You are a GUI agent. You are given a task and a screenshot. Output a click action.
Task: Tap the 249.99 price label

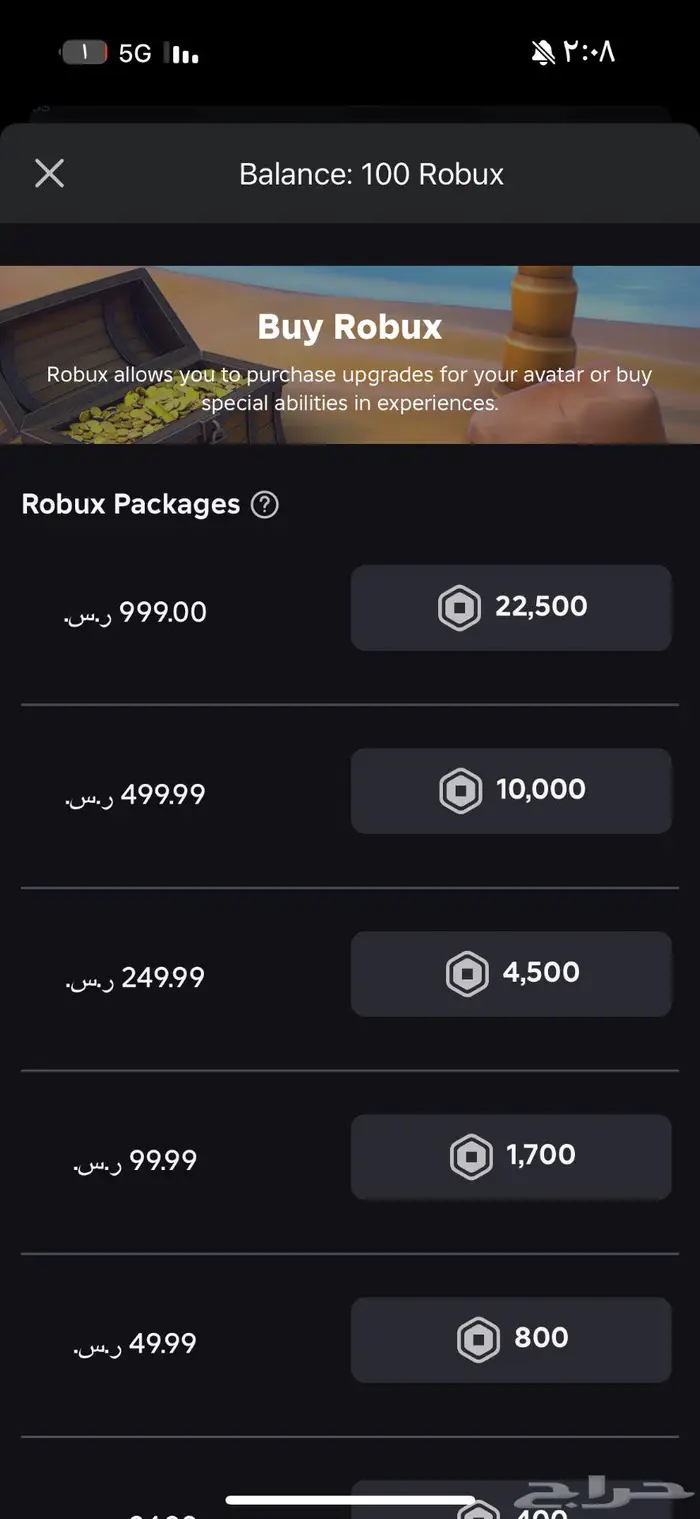(x=136, y=978)
